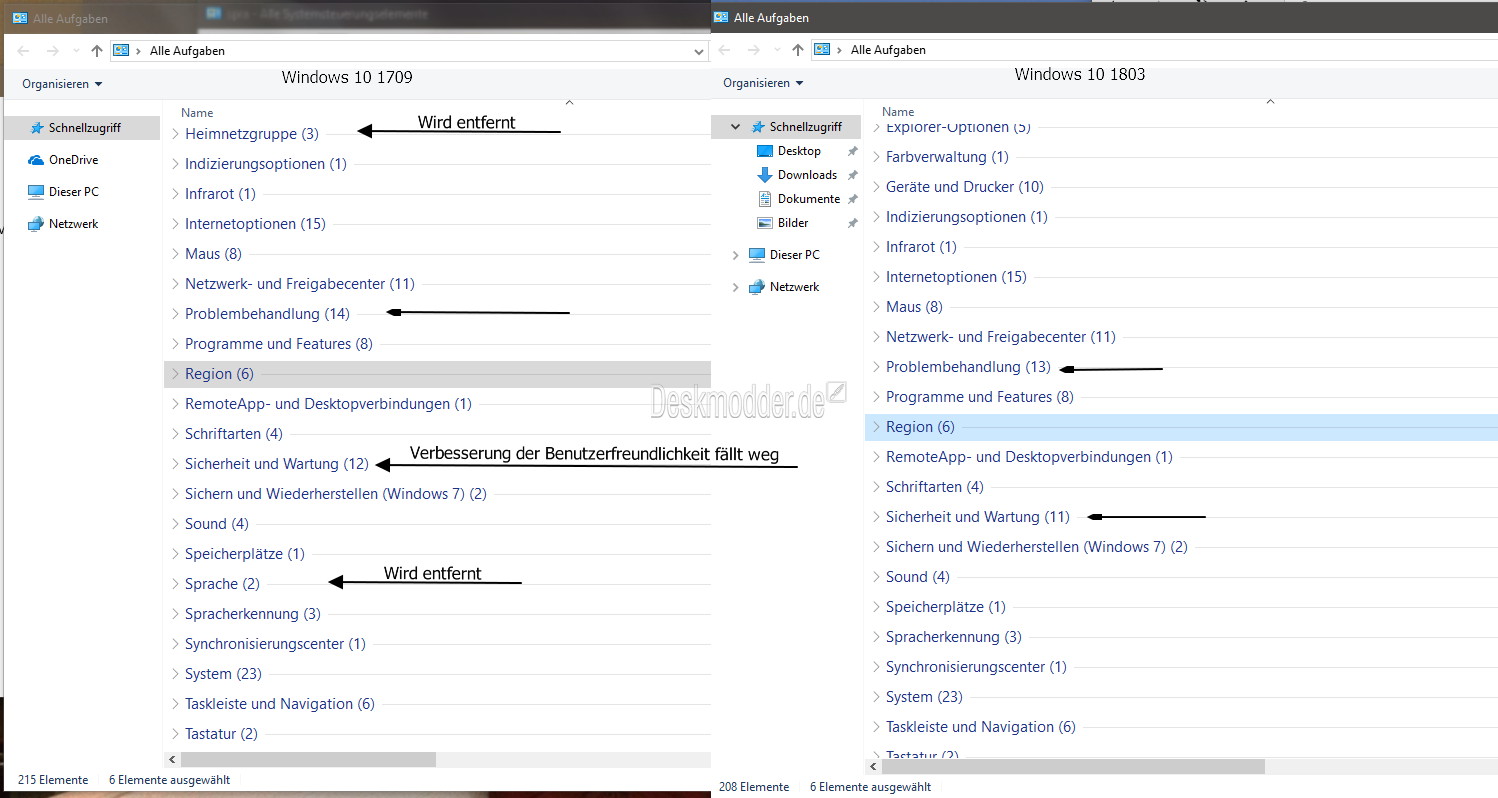Image resolution: width=1498 pixels, height=798 pixels.
Task: Open the Downloads quick access item in the 1803 window
Action: 797,175
